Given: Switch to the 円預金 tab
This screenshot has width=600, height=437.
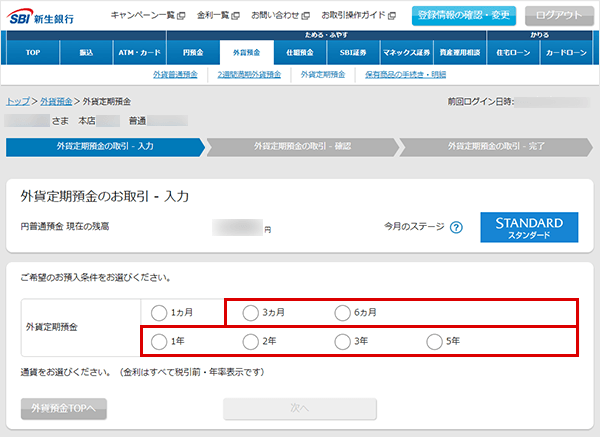Looking at the screenshot, I should [x=187, y=51].
